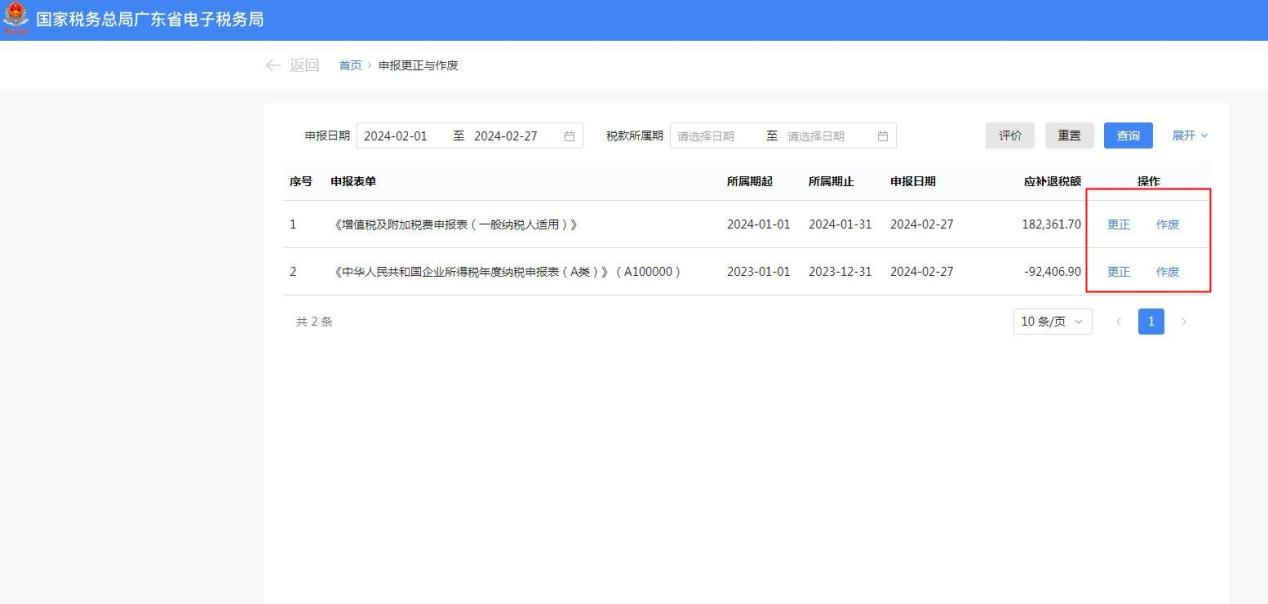The width and height of the screenshot is (1268, 604).
Task: Click 申报日期 start date field 2024-02-01
Action: [396, 136]
